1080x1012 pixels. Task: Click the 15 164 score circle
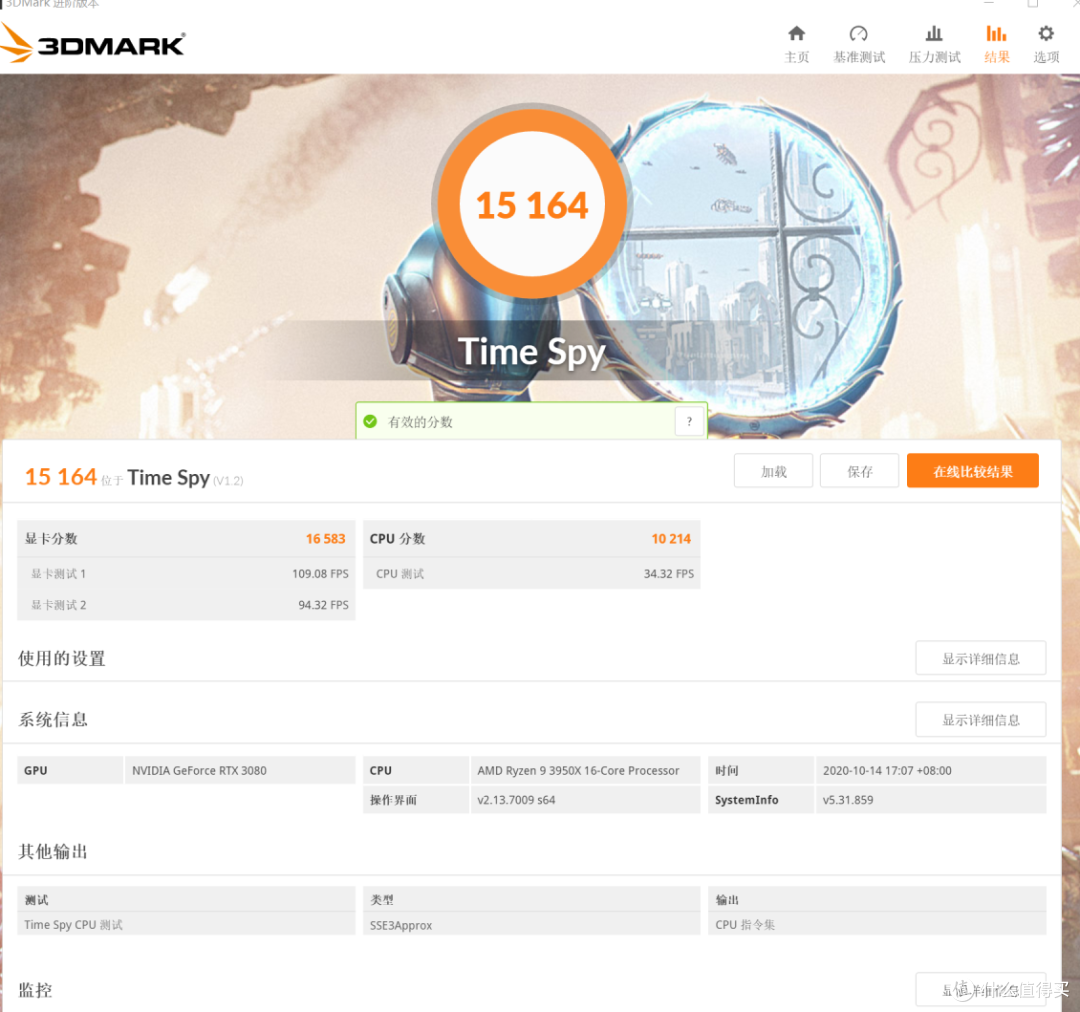coord(532,205)
